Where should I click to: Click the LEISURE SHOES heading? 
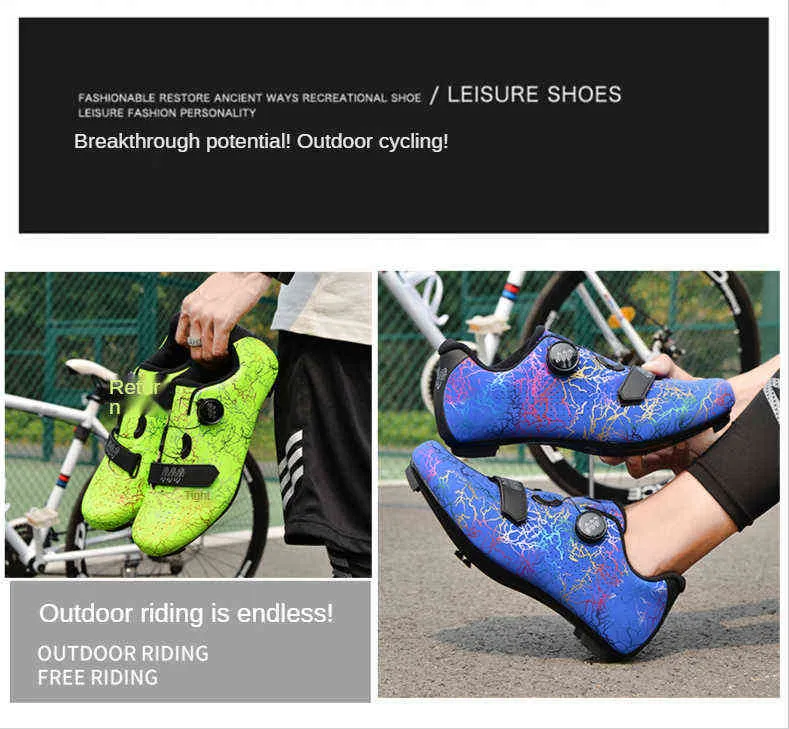[534, 95]
